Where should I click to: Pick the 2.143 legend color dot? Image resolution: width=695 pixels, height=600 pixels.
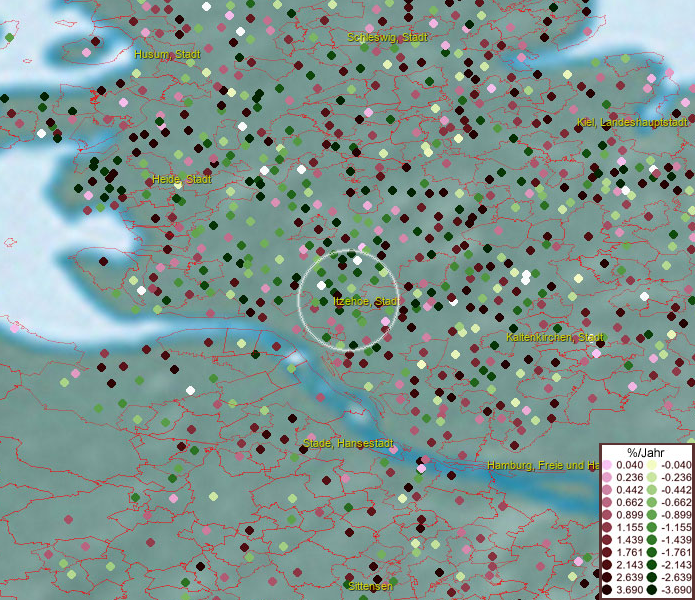607,565
